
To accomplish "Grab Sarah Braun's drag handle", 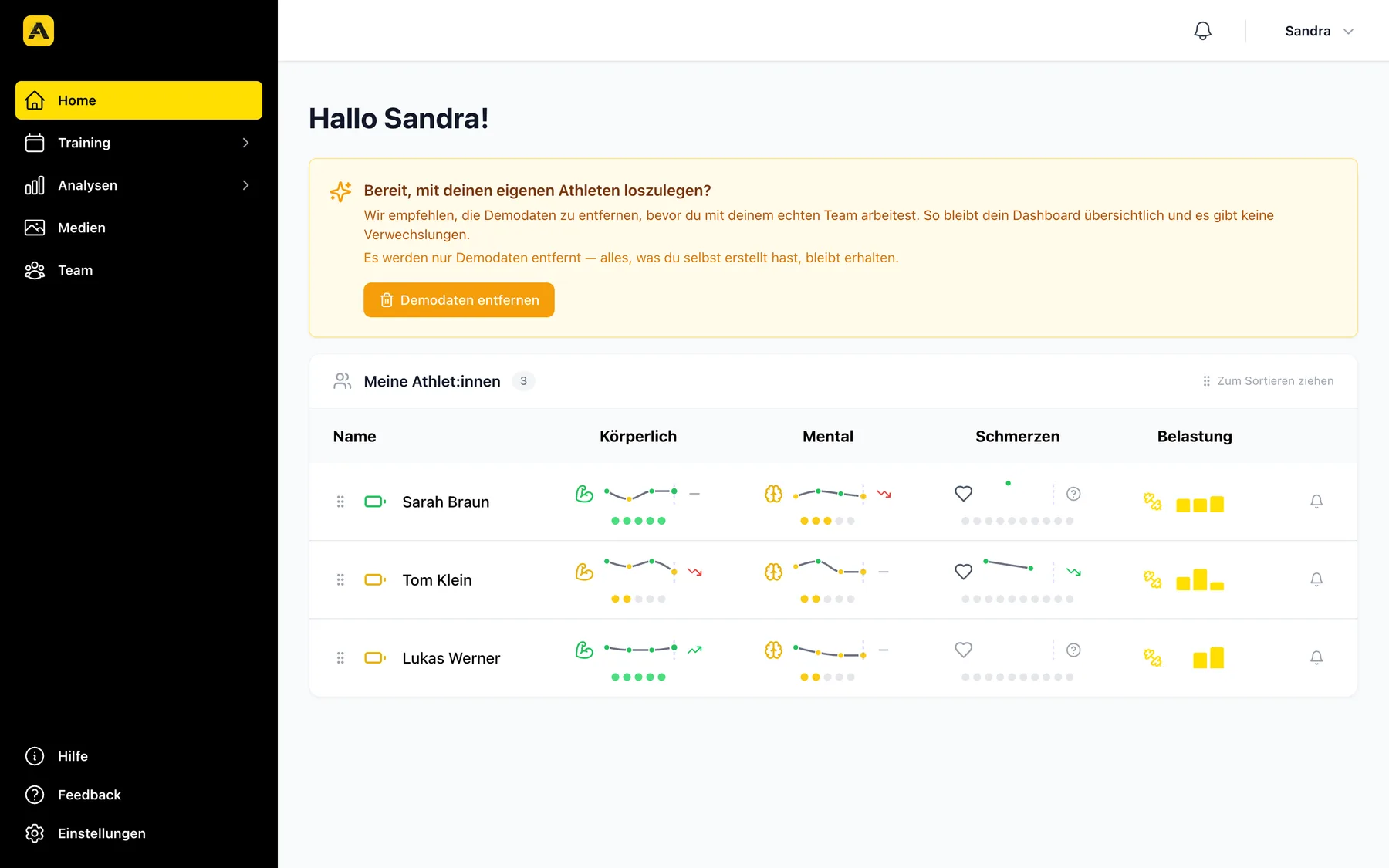I will pyautogui.click(x=340, y=502).
